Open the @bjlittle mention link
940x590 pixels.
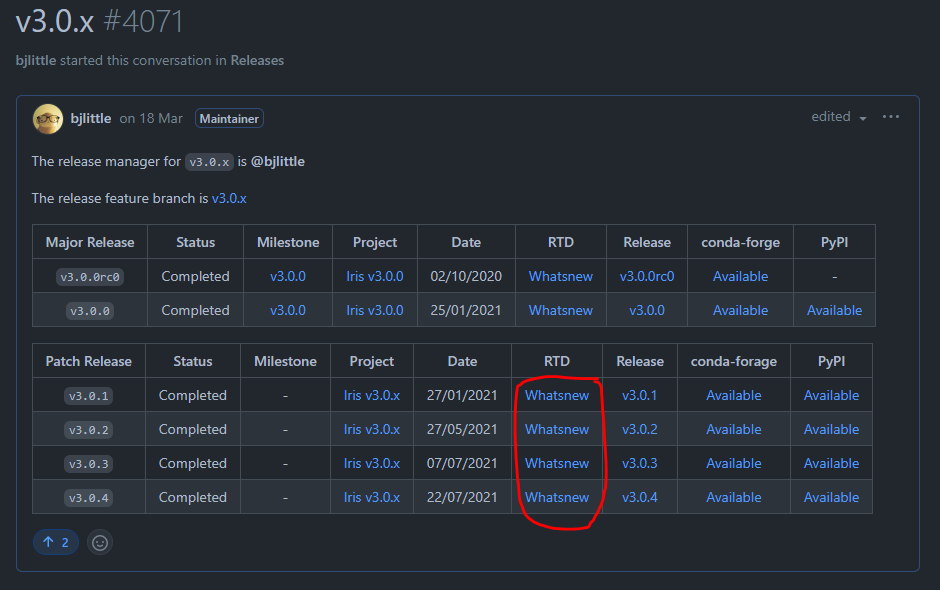click(278, 162)
